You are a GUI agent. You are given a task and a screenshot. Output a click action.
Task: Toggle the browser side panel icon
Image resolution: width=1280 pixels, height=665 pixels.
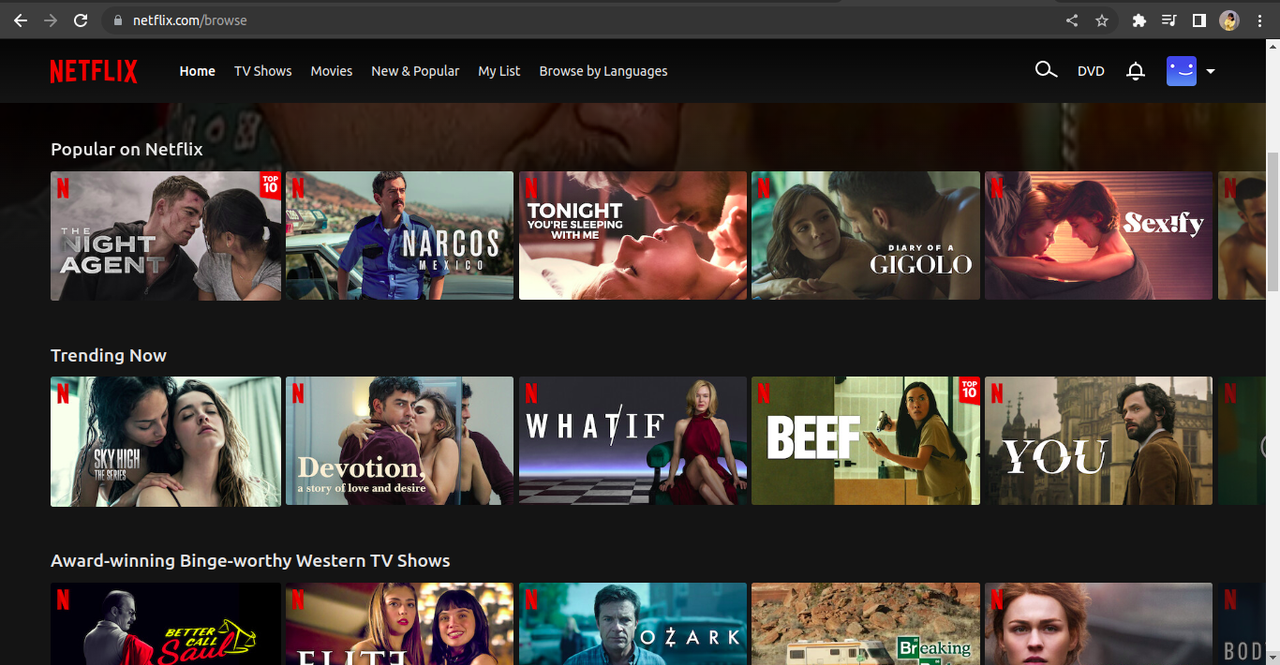tap(1199, 20)
